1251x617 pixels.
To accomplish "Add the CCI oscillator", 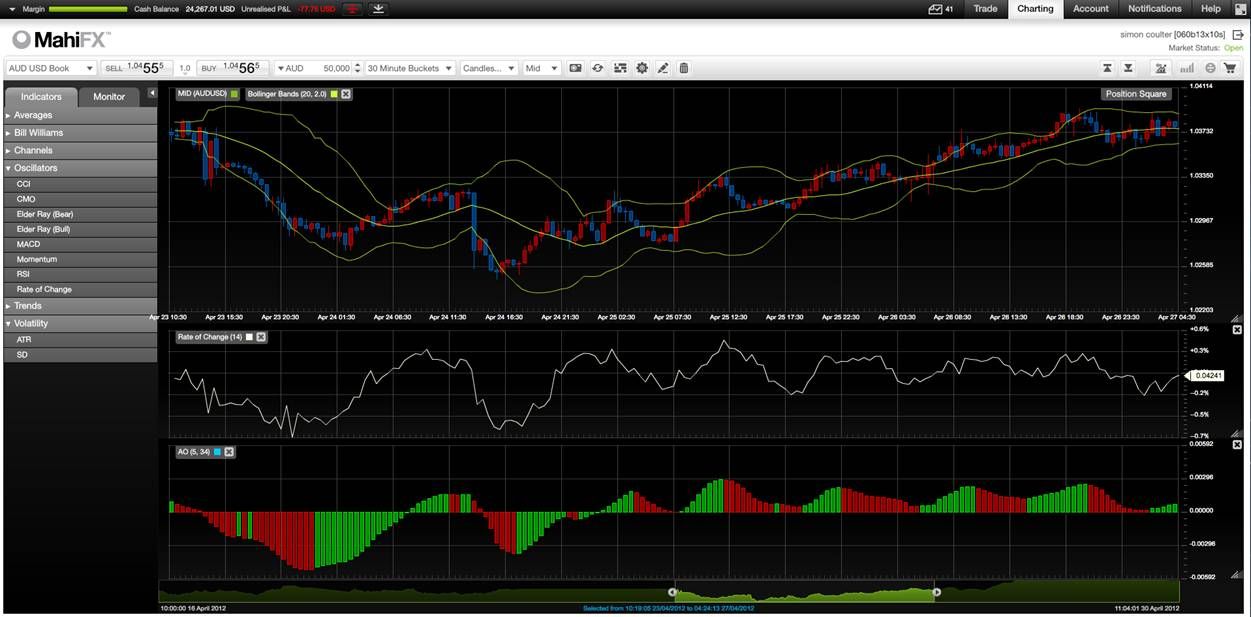I will (80, 184).
